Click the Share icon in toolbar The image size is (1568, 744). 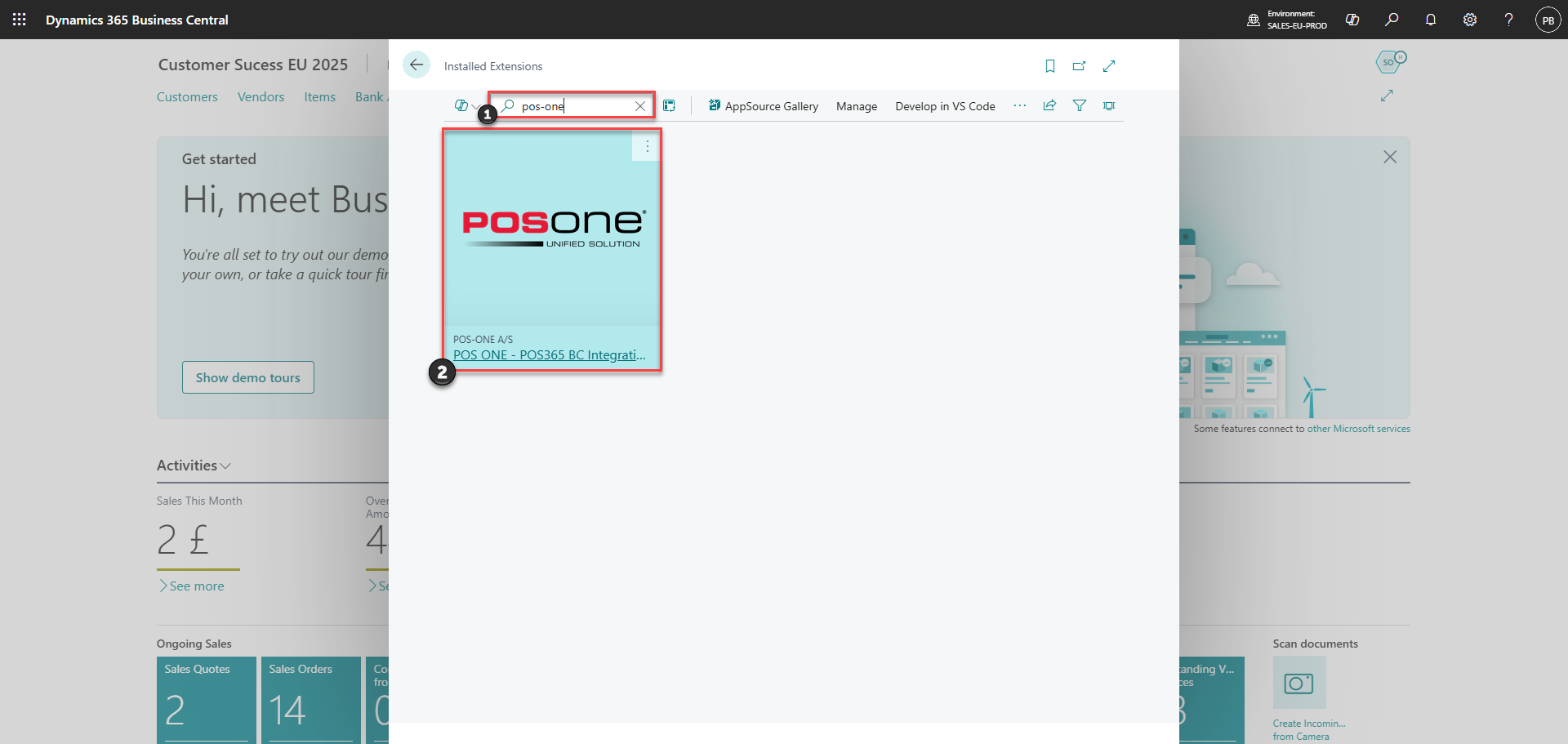point(1049,105)
